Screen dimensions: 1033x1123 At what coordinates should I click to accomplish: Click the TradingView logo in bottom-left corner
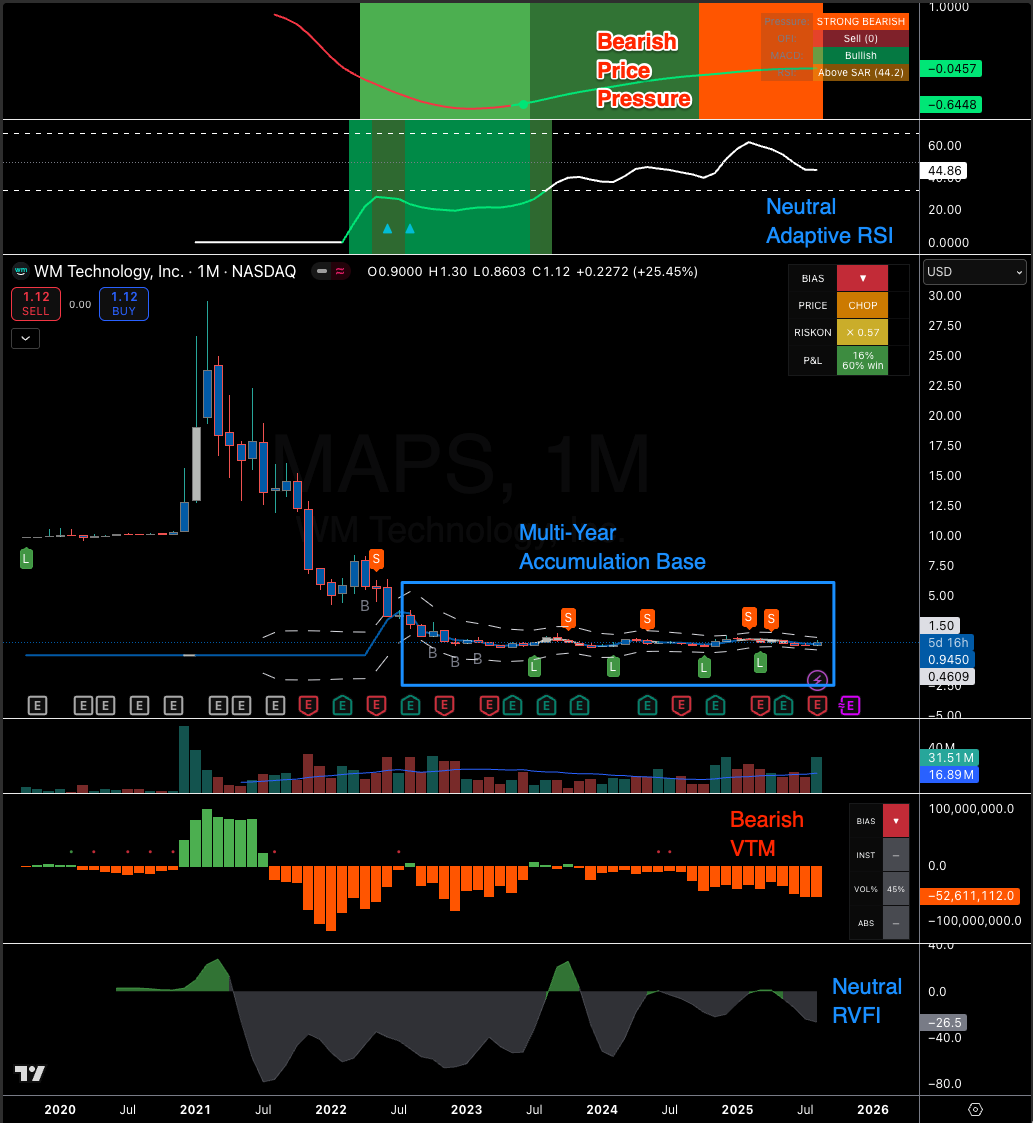(x=29, y=1073)
